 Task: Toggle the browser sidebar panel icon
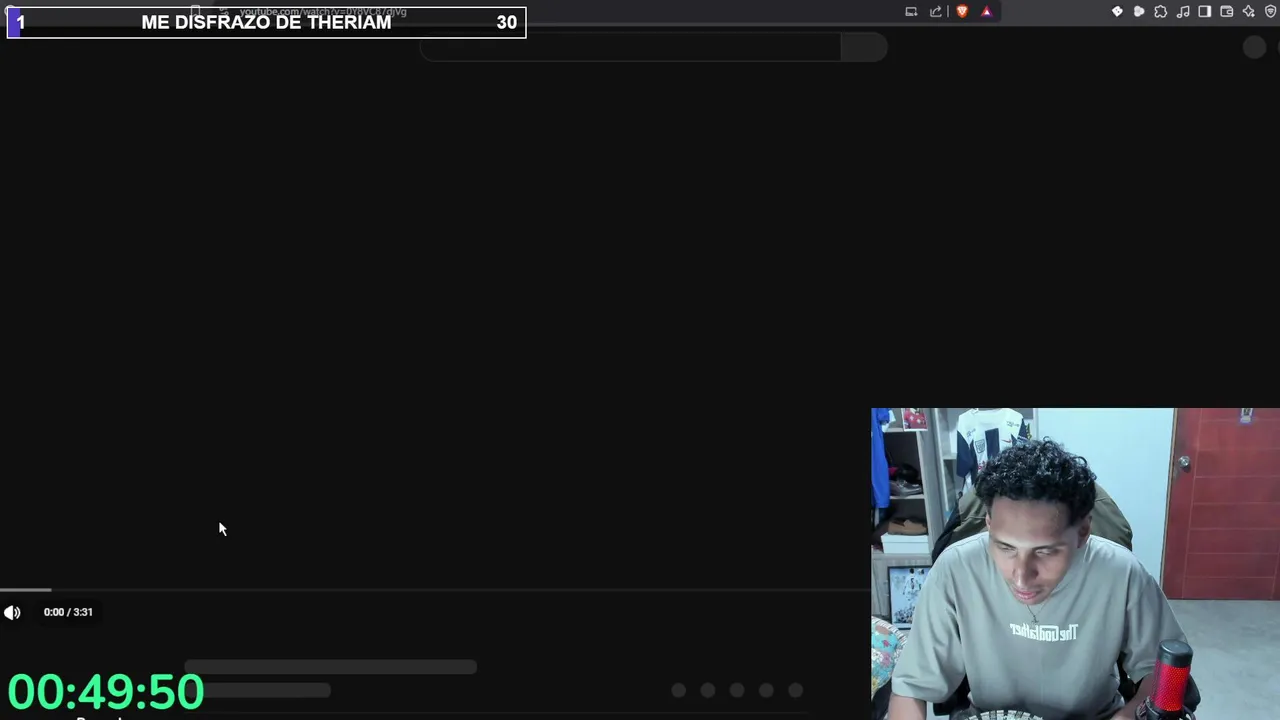[1205, 12]
